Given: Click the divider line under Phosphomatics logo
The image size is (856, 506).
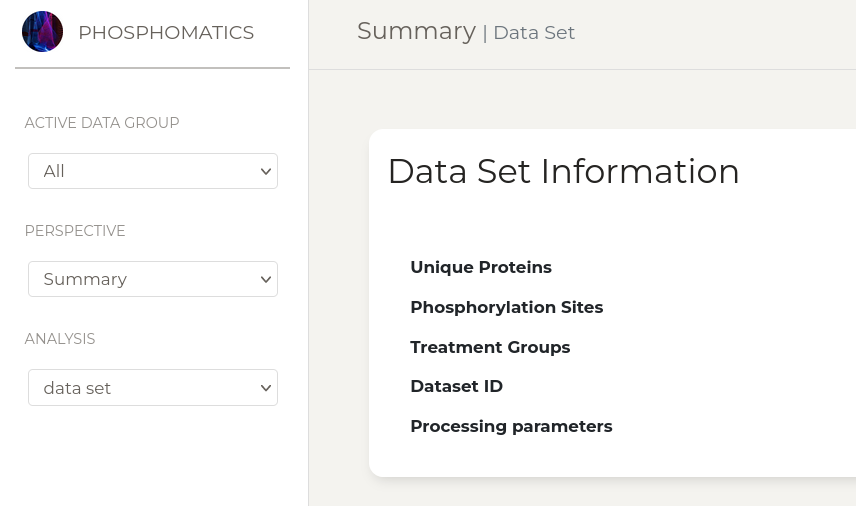Looking at the screenshot, I should pos(152,68).
